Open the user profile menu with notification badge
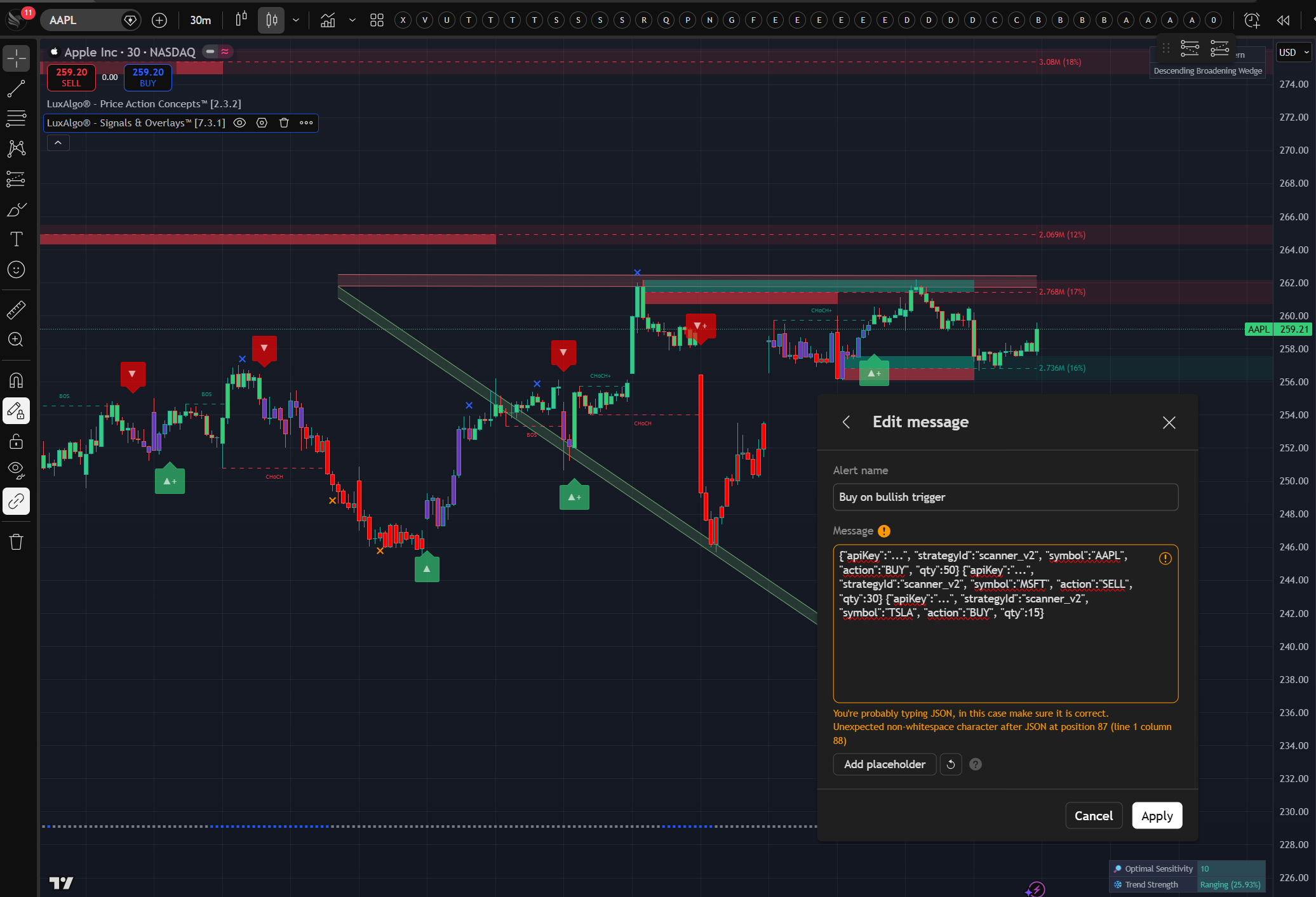The height and width of the screenshot is (897, 1316). [x=18, y=20]
